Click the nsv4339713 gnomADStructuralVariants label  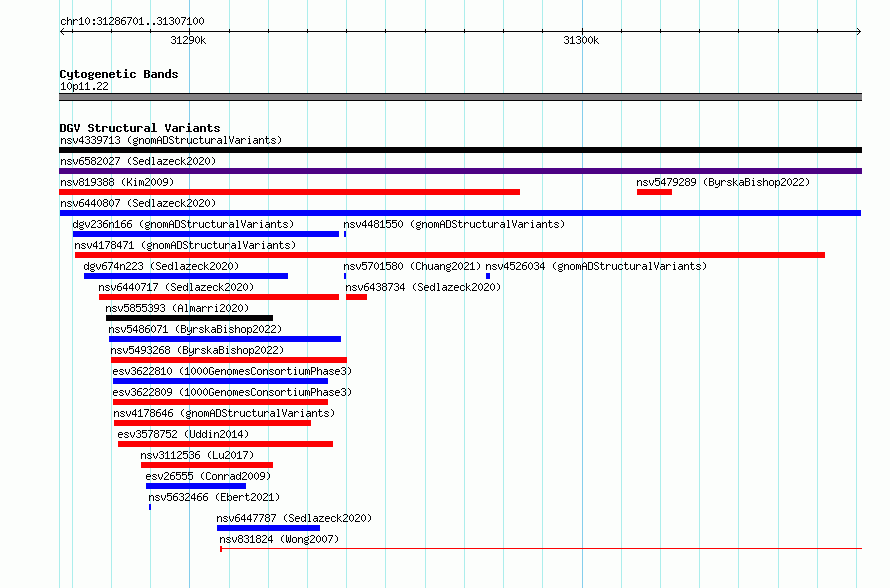click(x=171, y=140)
